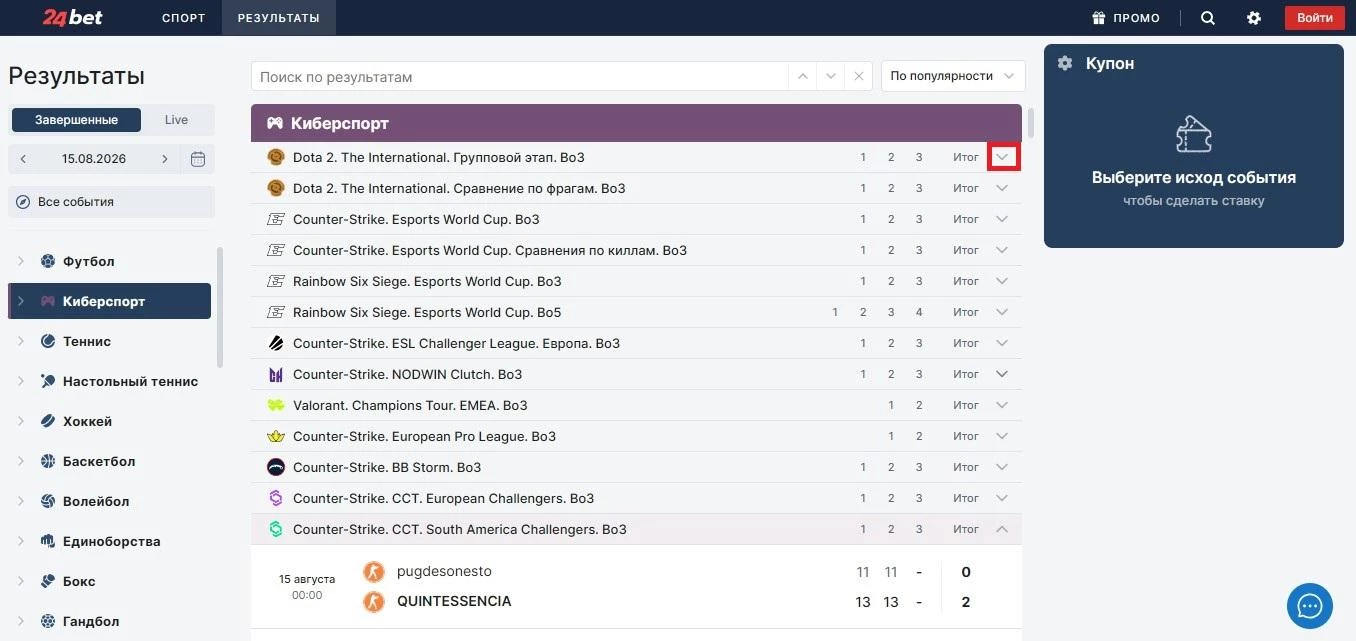Select Настольный теннис in sidebar
The height and width of the screenshot is (641, 1356).
[110, 381]
